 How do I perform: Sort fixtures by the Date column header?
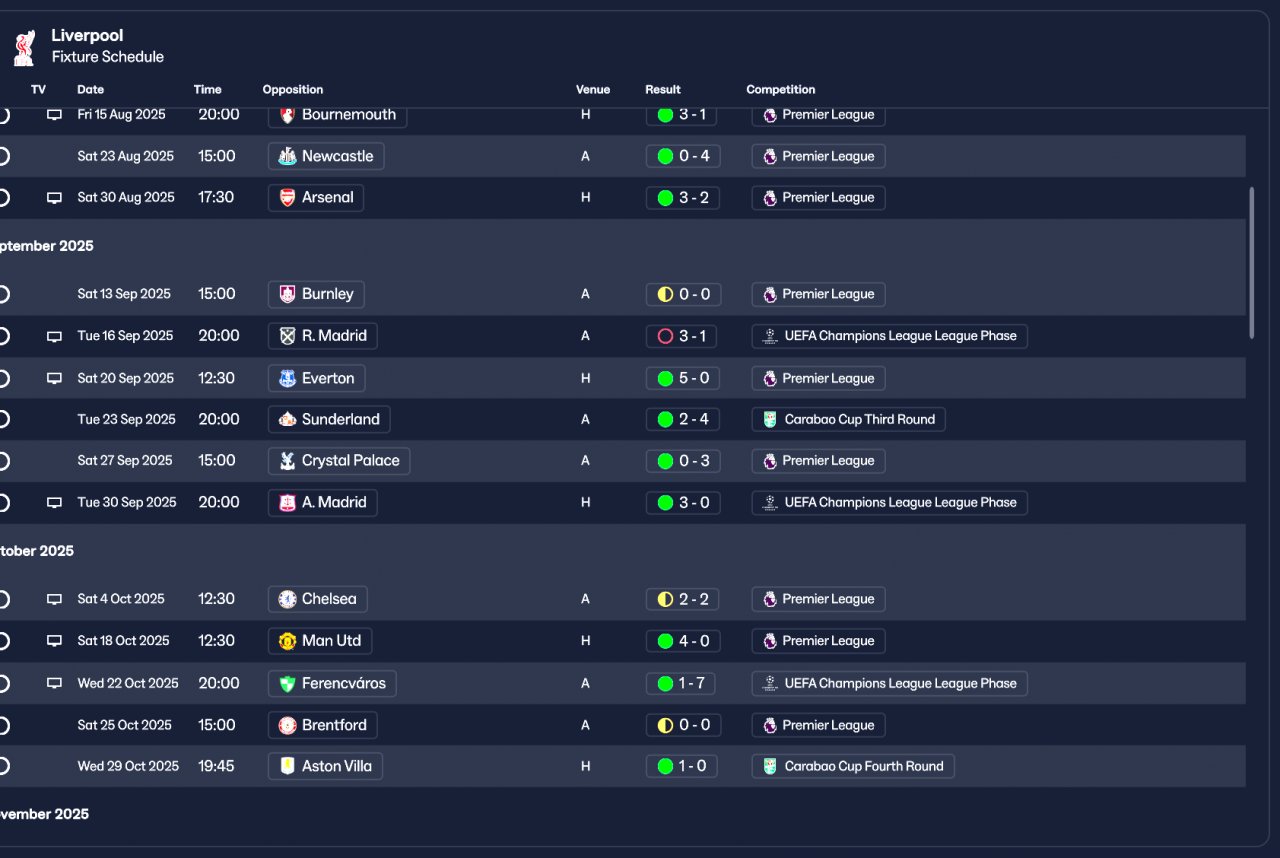90,90
